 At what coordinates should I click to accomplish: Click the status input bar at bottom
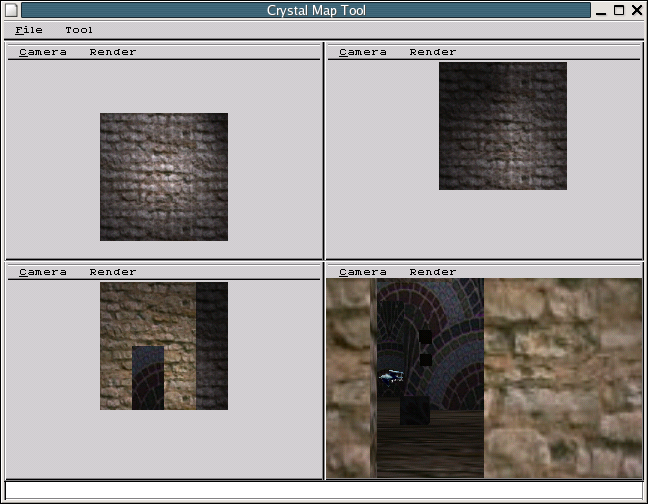click(x=324, y=490)
